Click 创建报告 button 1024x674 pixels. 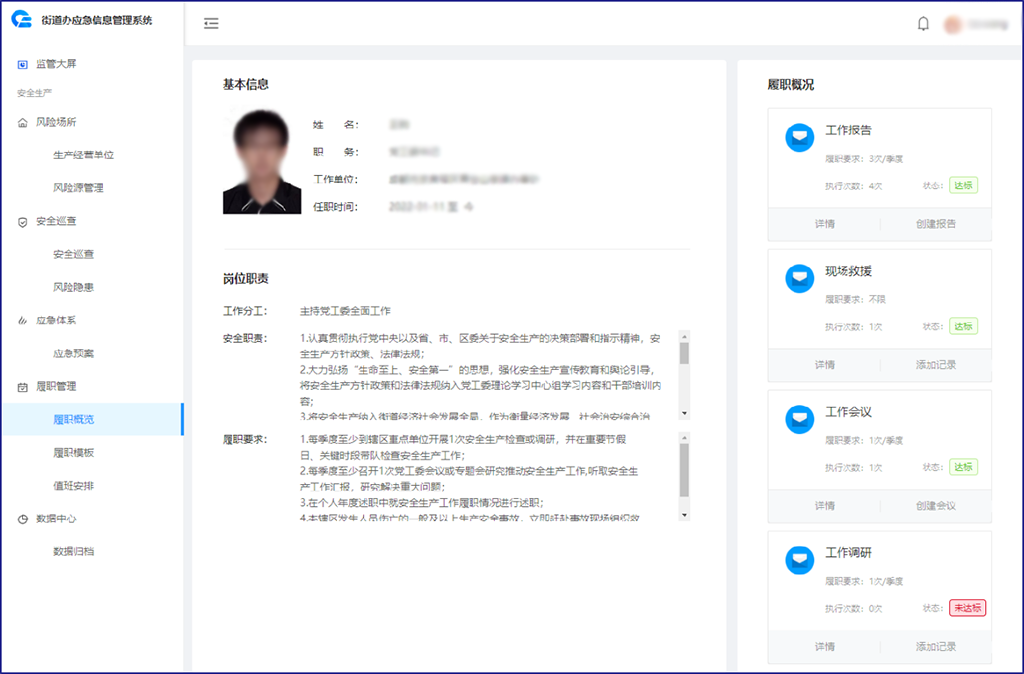[x=936, y=224]
